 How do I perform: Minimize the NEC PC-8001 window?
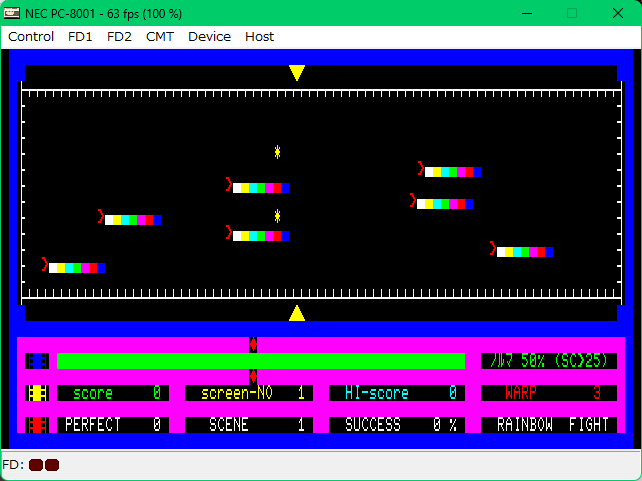click(x=527, y=13)
